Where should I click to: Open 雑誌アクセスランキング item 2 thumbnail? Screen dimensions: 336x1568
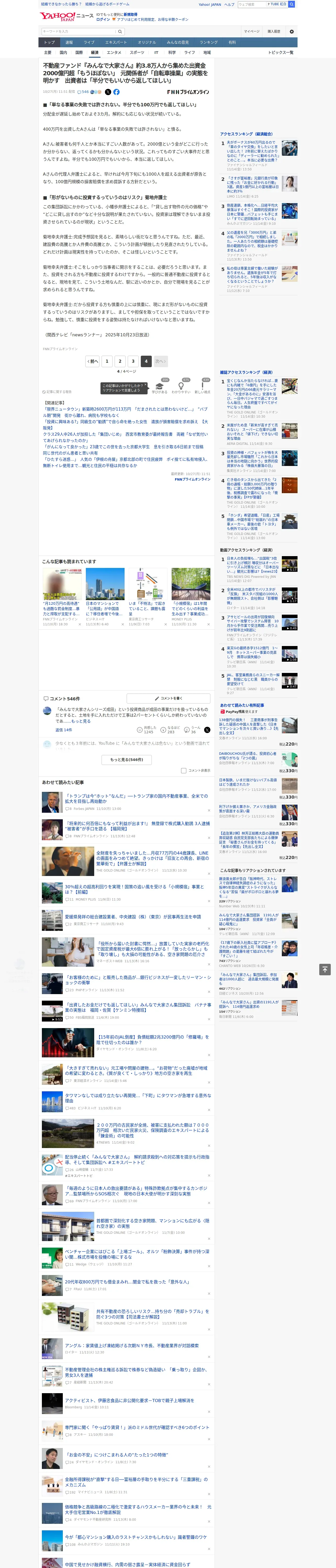click(290, 430)
